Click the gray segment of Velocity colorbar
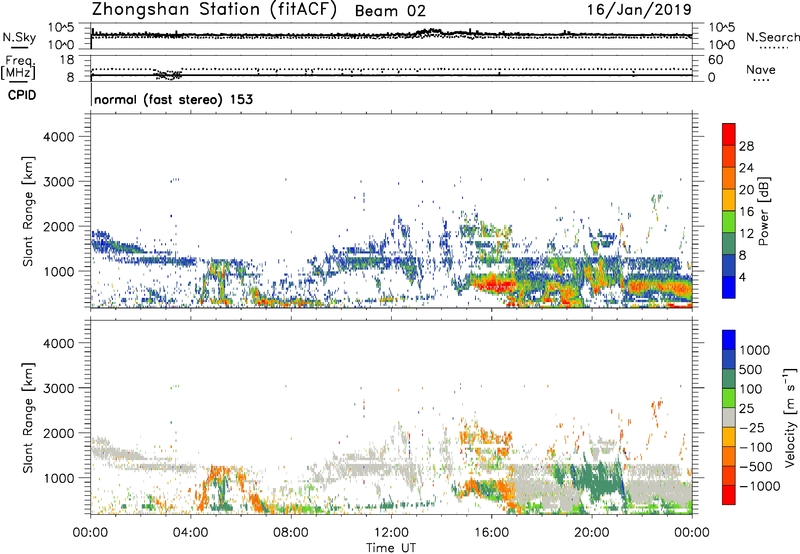 click(x=729, y=418)
